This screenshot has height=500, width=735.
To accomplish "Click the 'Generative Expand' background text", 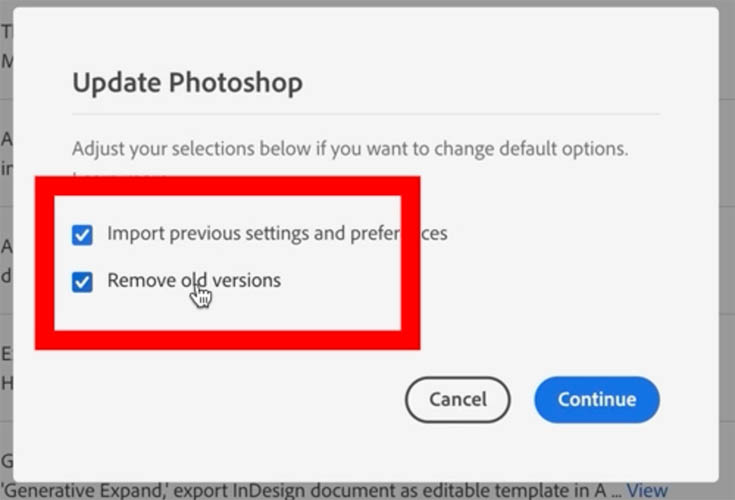I will (79, 491).
